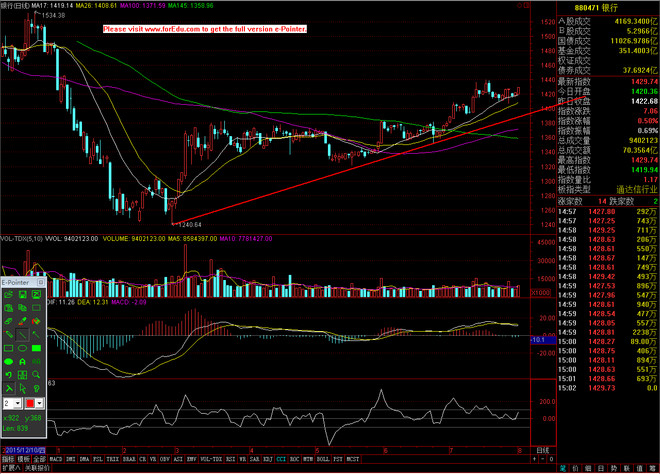Pick the straight line drawing tool
Image resolution: width=660 pixels, height=474 pixels.
click(x=22, y=335)
